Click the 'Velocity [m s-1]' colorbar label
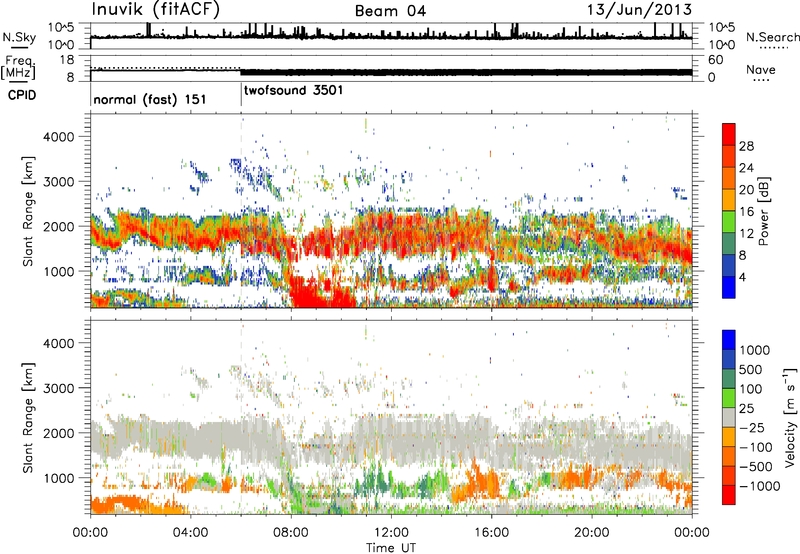The height and width of the screenshot is (554, 800). [x=790, y=417]
